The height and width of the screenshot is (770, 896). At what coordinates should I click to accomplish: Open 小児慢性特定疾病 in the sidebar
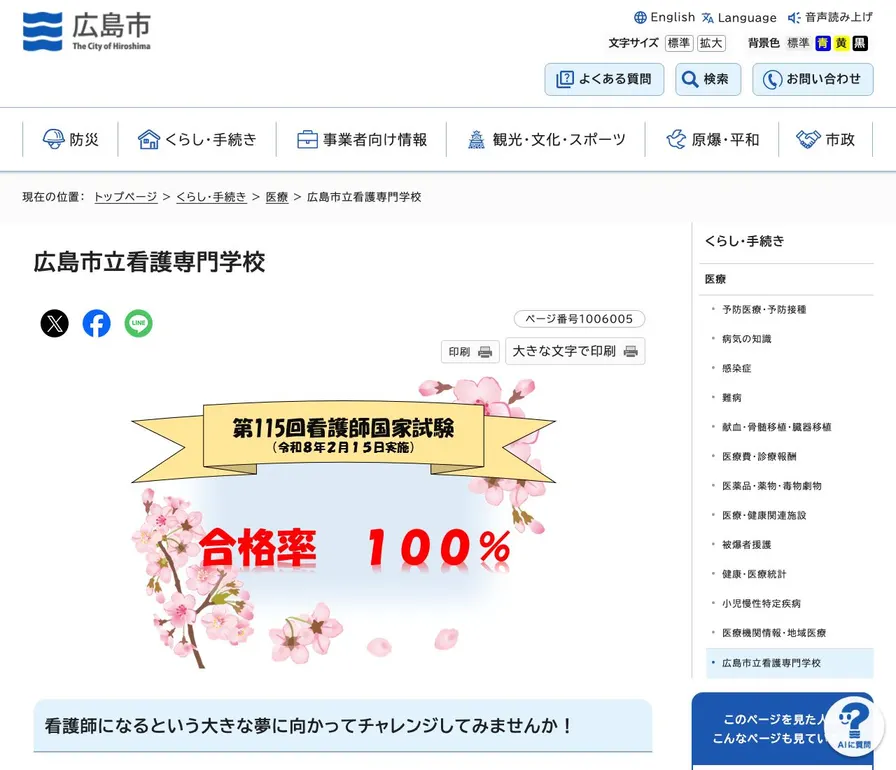(761, 603)
